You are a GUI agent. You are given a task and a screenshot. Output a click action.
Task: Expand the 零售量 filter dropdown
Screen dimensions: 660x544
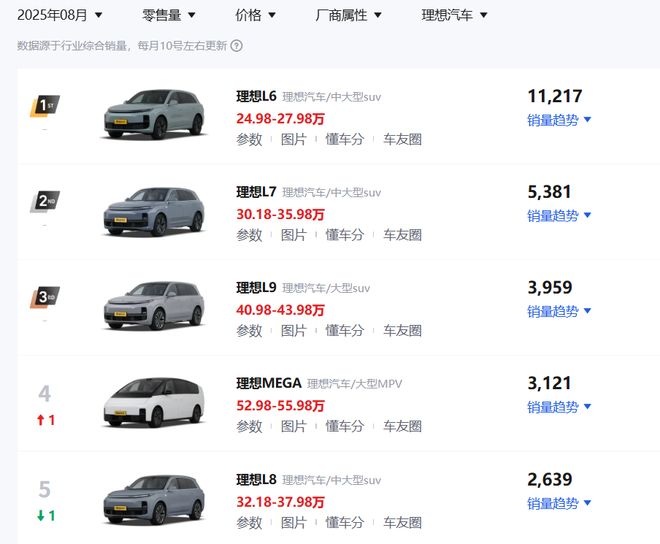pos(169,15)
